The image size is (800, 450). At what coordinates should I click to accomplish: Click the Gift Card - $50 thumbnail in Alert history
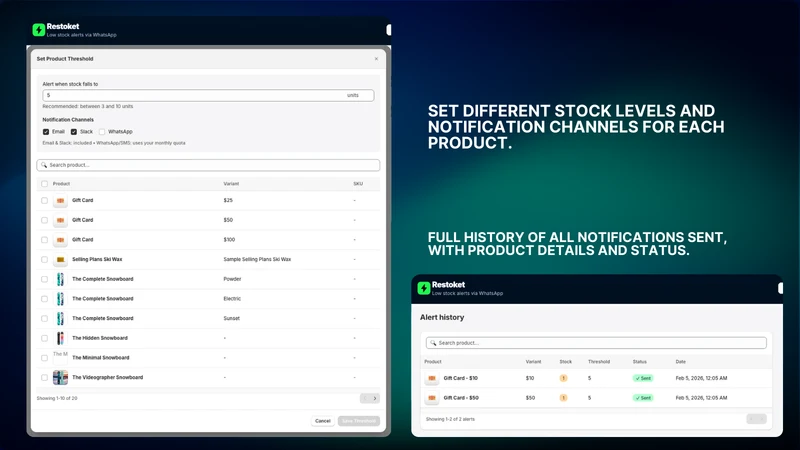pyautogui.click(x=432, y=397)
